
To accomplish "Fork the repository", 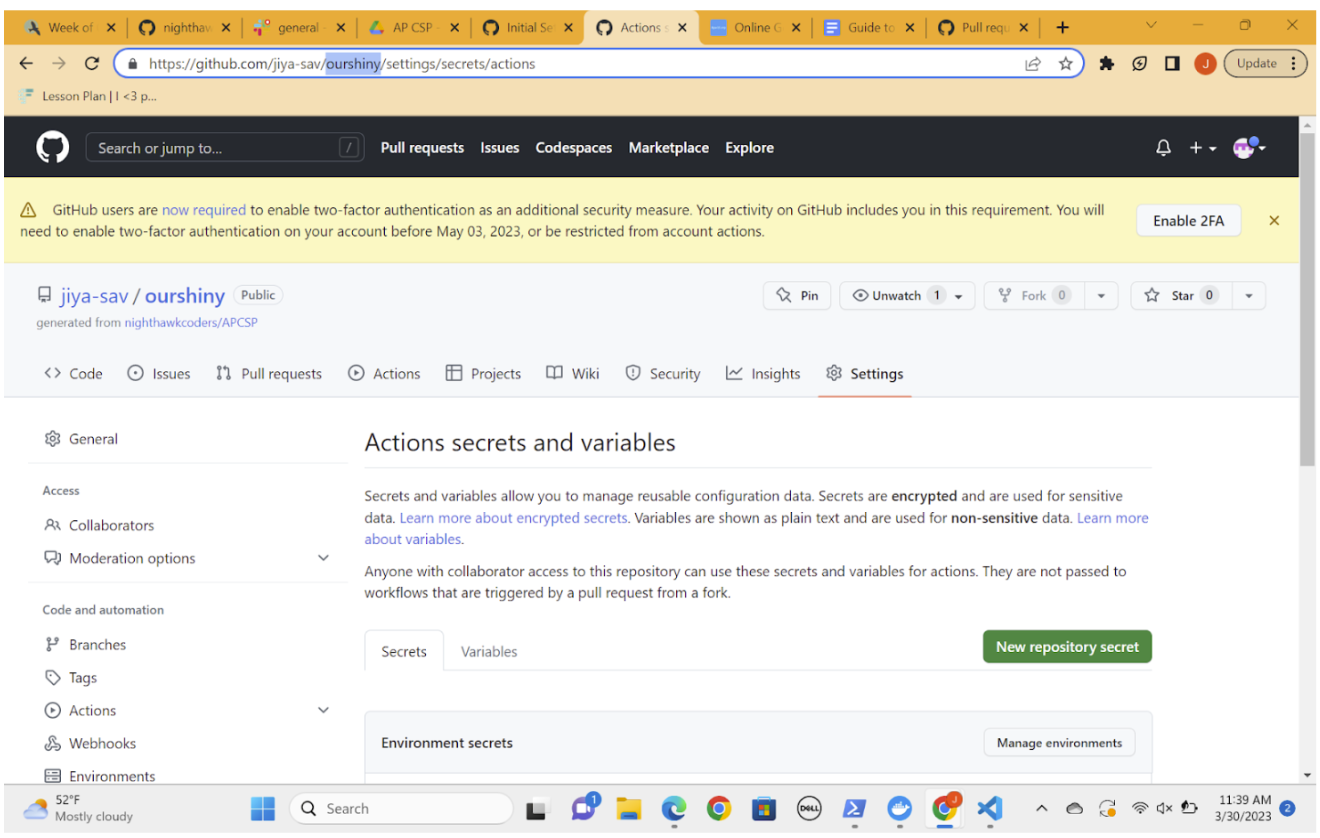I will click(1034, 295).
